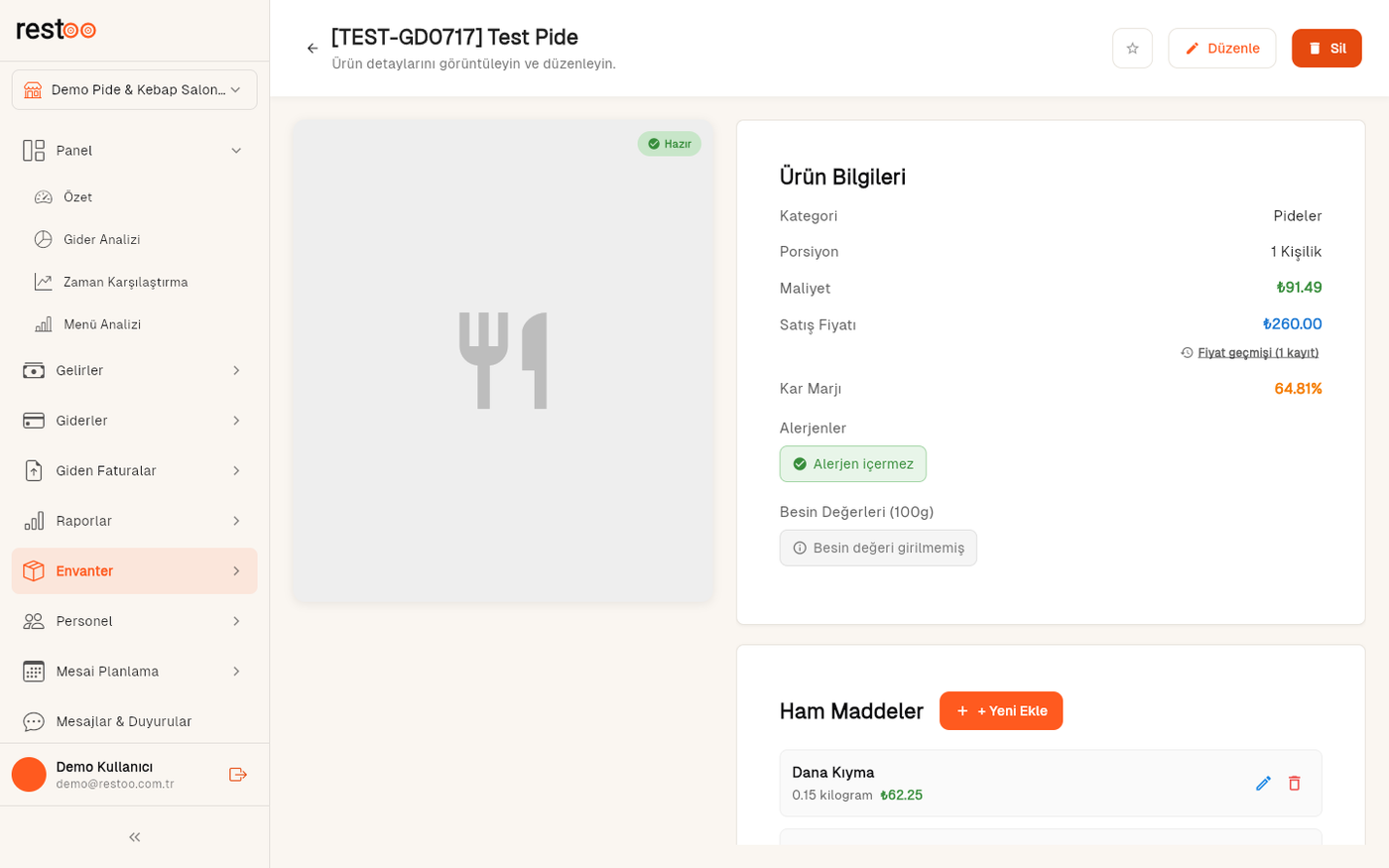The width and height of the screenshot is (1389, 868).
Task: Edit Dana Kıyma ingredient with pencil icon
Action: coord(1263,784)
